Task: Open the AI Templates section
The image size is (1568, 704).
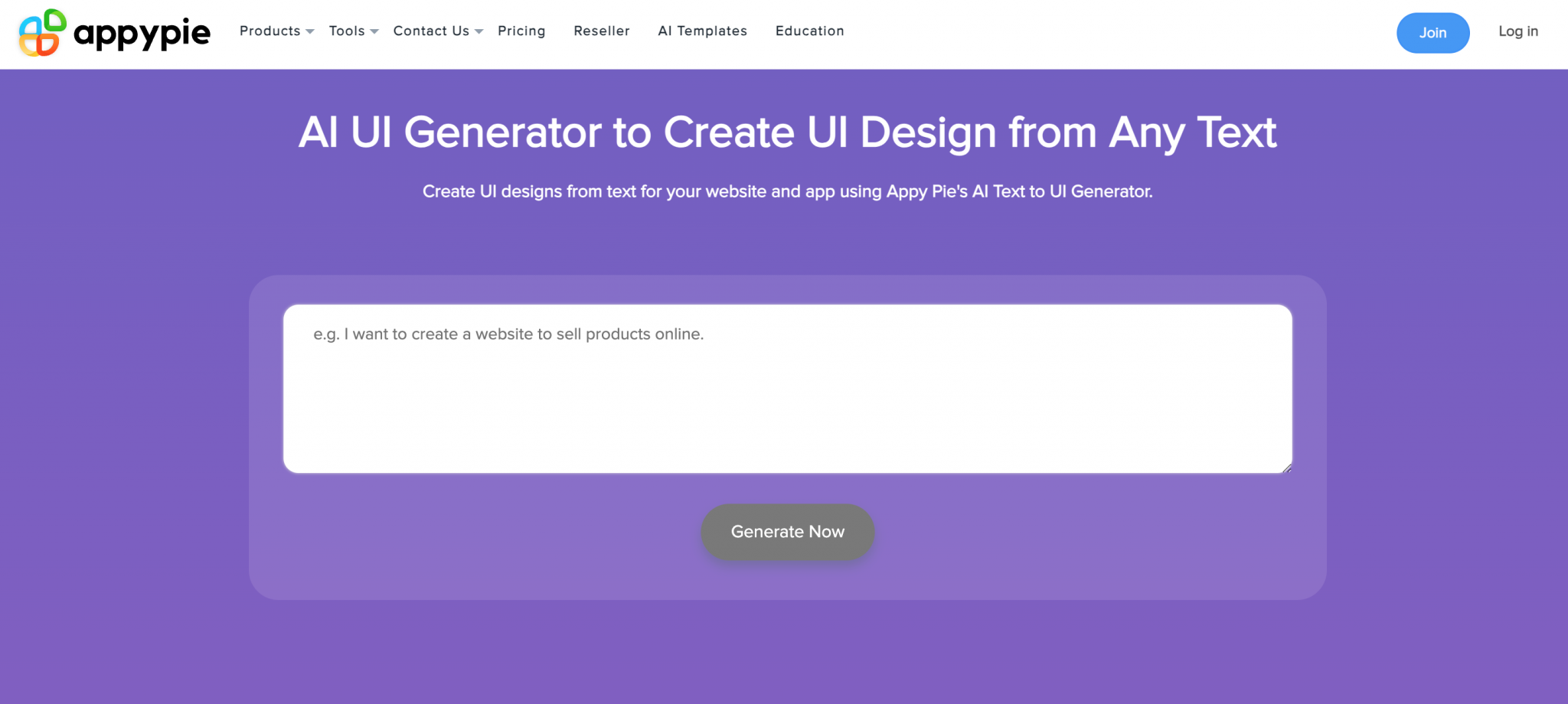Action: pos(702,31)
